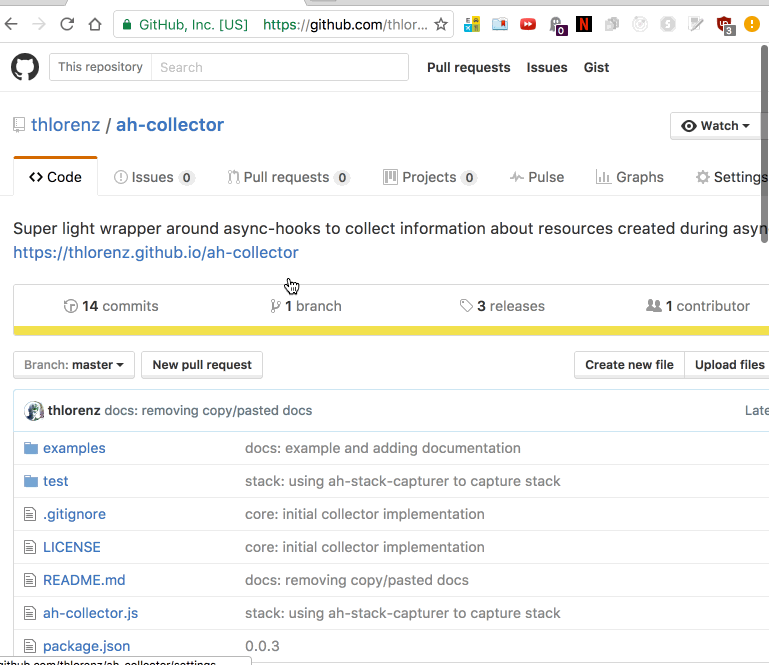Open the ah-collector.js file
Image resolution: width=769 pixels, height=665 pixels.
click(x=90, y=613)
